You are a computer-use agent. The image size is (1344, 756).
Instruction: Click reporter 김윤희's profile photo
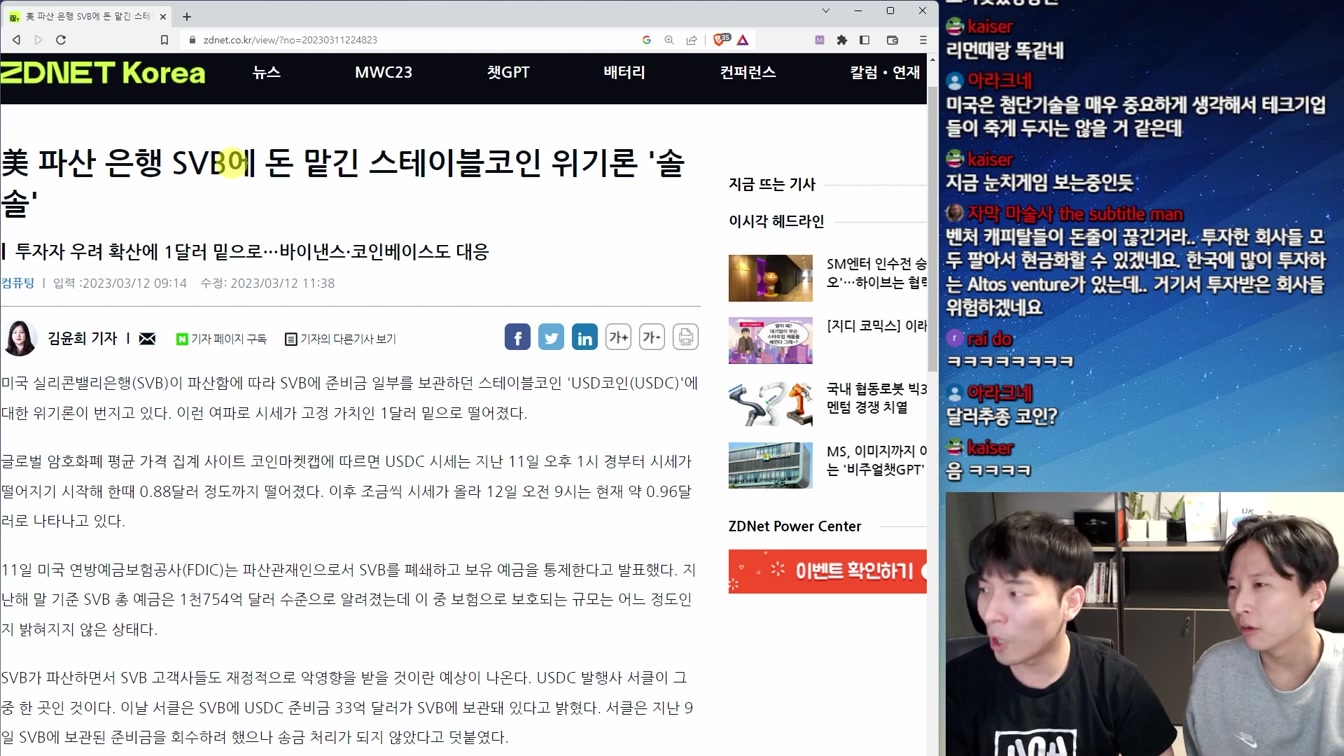[19, 338]
